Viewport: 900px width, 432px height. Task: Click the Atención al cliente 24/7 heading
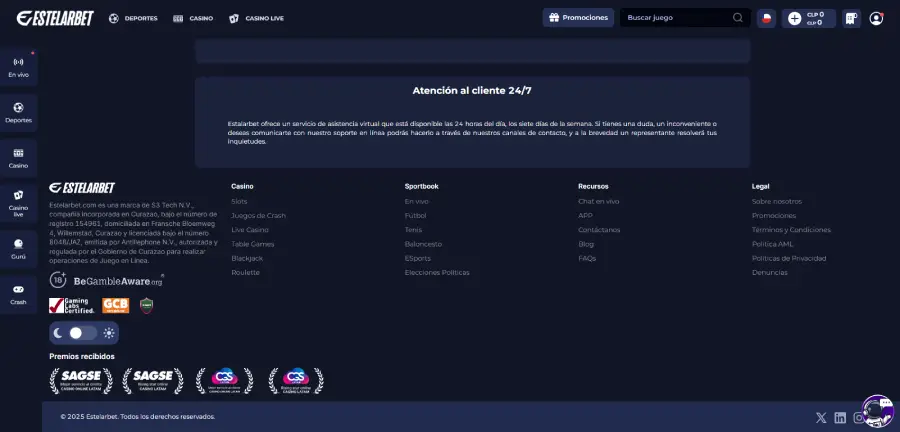pyautogui.click(x=472, y=91)
